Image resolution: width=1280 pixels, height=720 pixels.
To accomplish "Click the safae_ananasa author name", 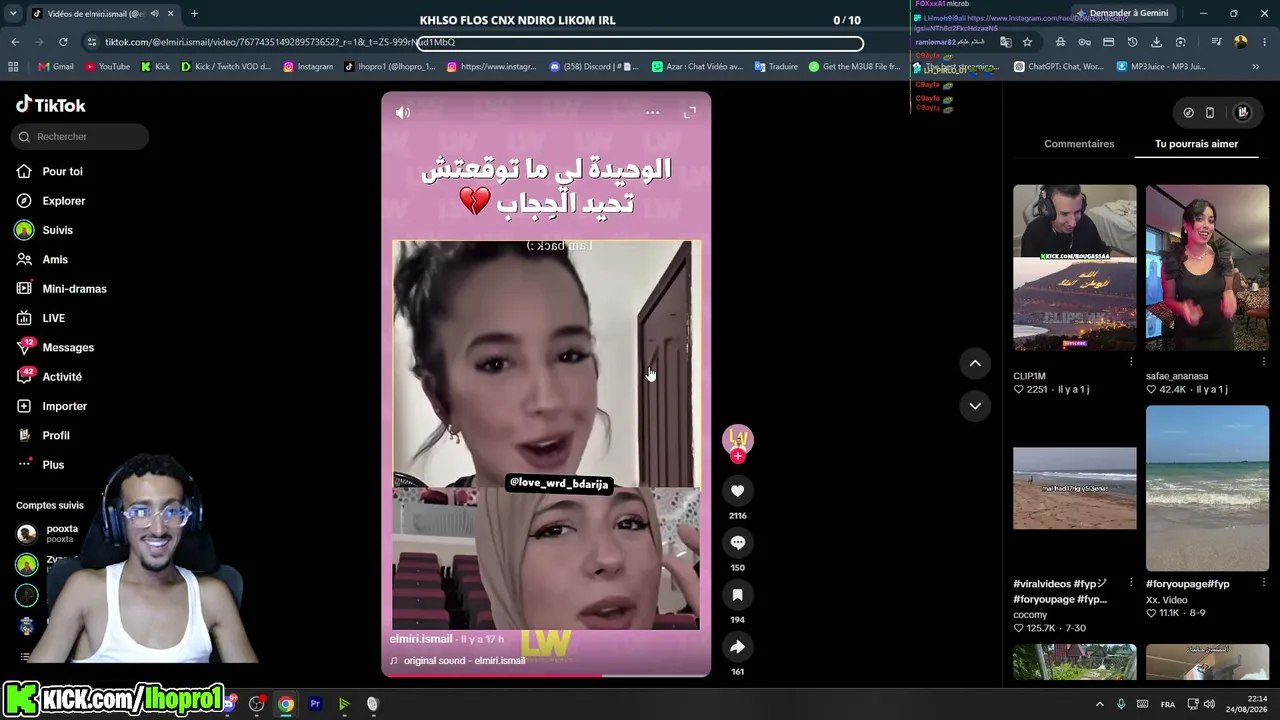I will point(1177,376).
